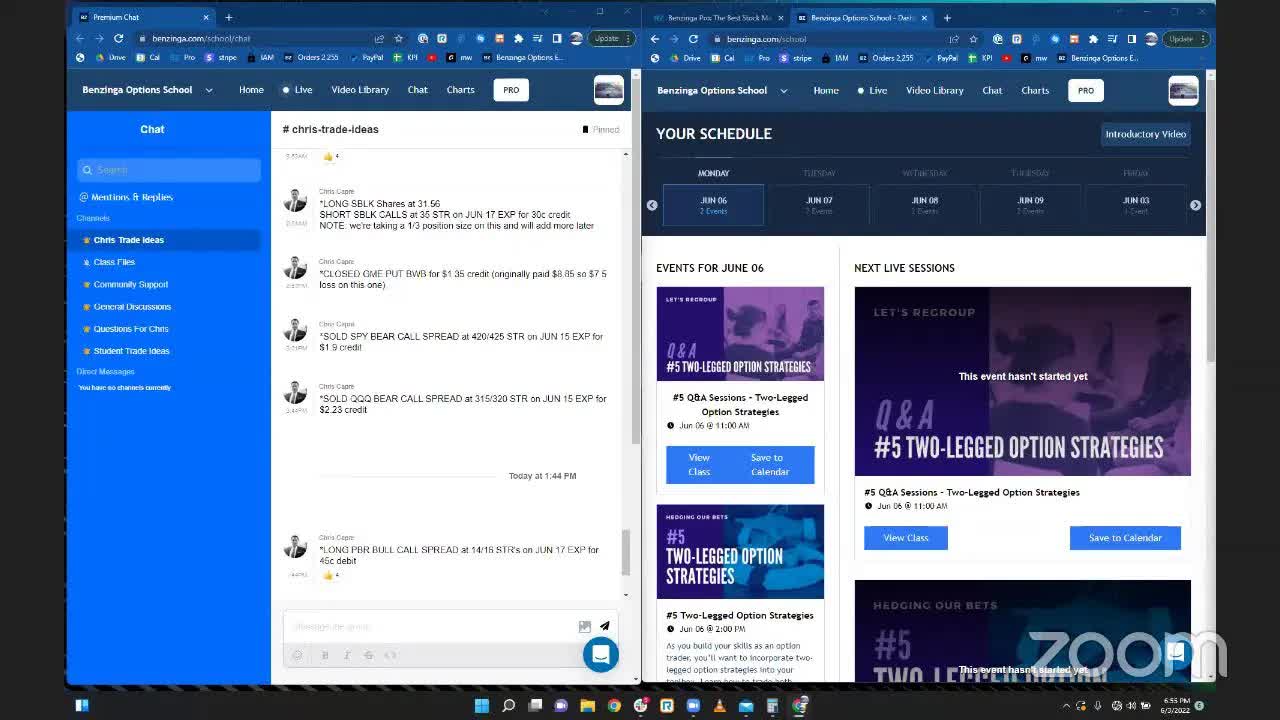Viewport: 1280px width, 720px height.
Task: Attach an image in chat message box
Action: click(x=584, y=626)
